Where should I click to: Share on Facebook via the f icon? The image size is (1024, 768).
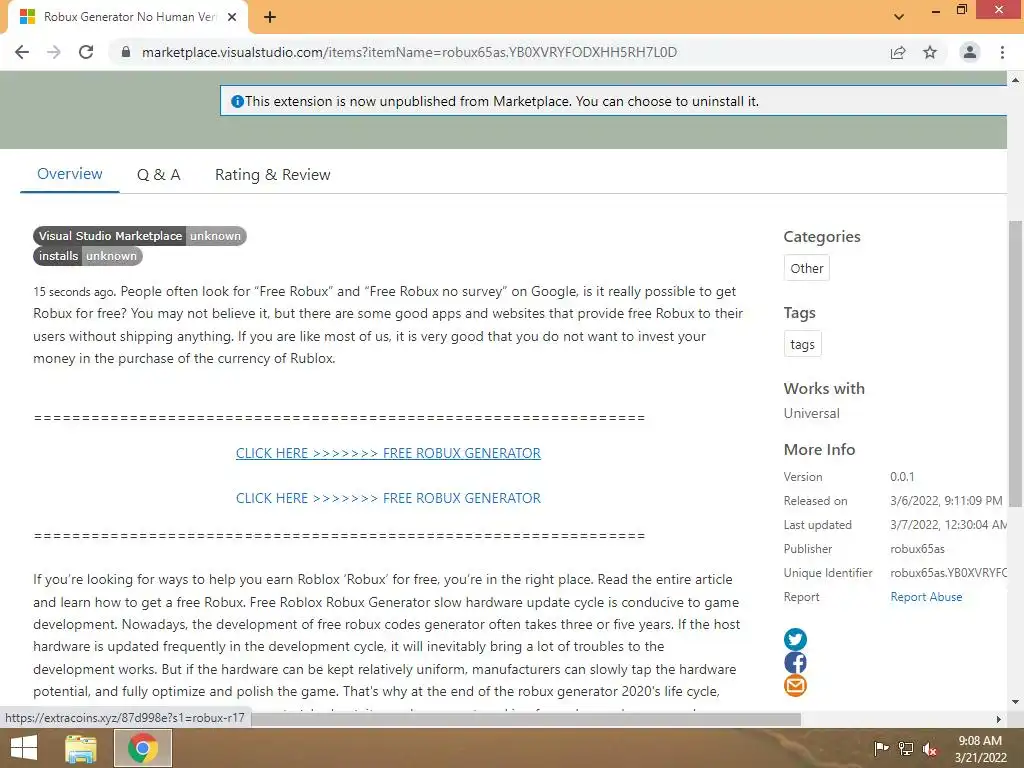point(795,663)
